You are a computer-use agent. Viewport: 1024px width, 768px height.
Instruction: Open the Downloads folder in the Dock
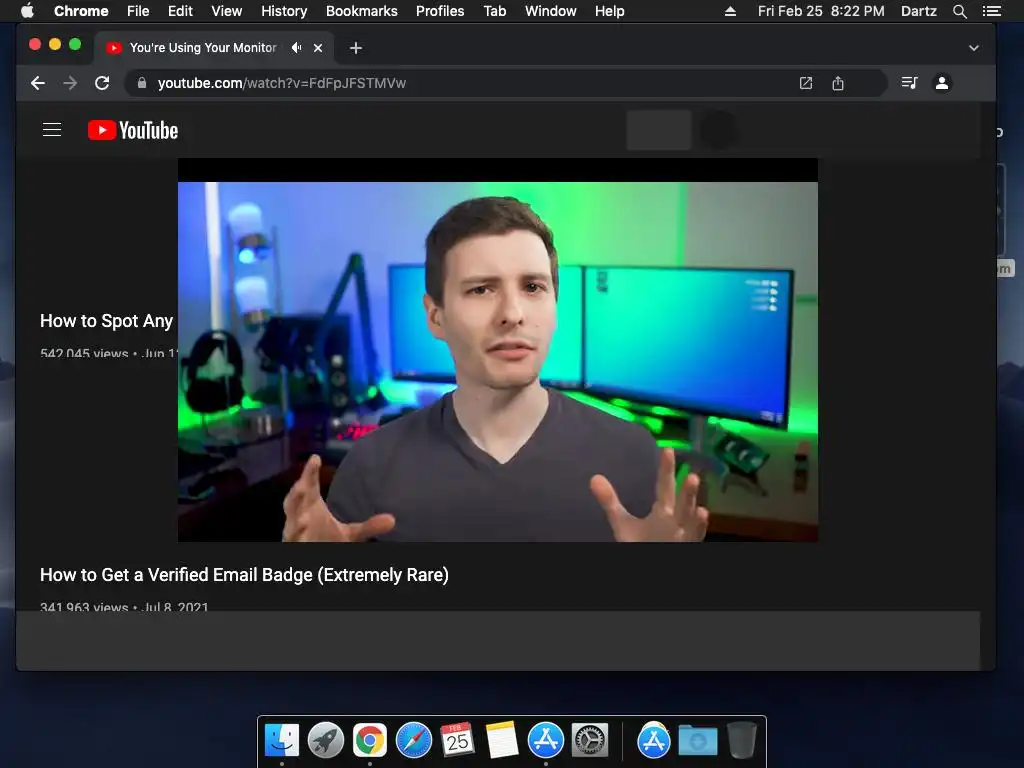[697, 741]
